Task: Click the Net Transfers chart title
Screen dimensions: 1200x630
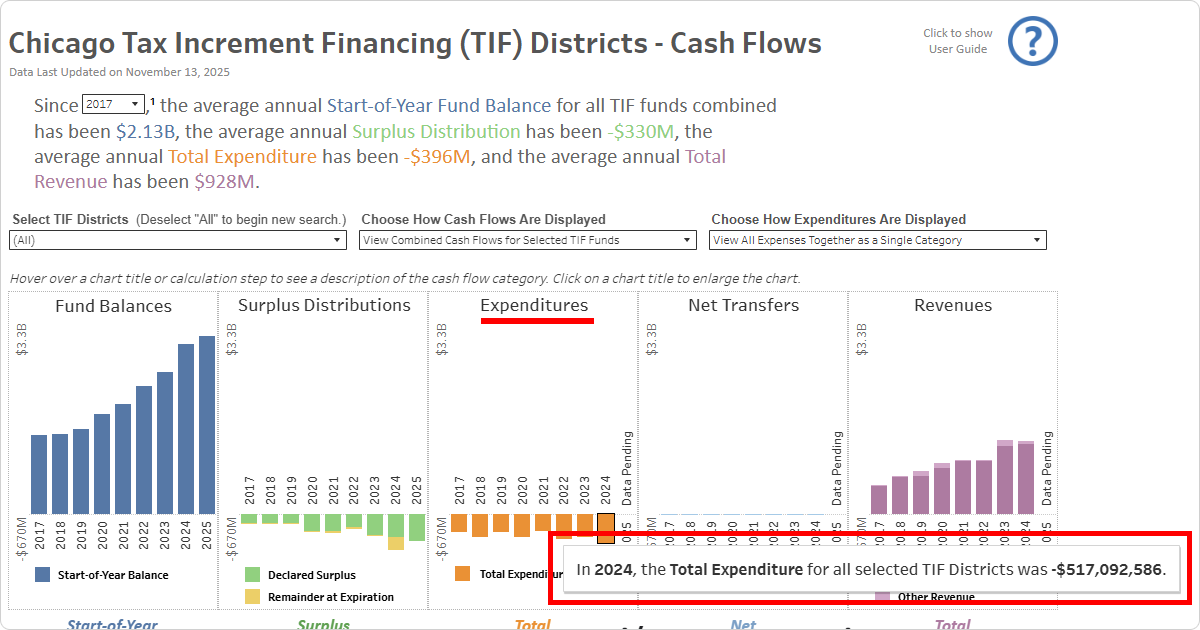Action: click(x=742, y=305)
